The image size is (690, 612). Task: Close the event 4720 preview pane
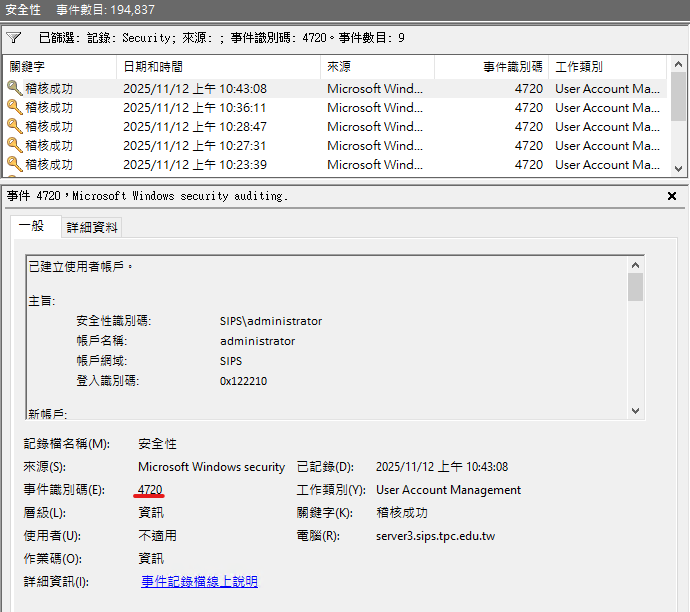pos(673,197)
